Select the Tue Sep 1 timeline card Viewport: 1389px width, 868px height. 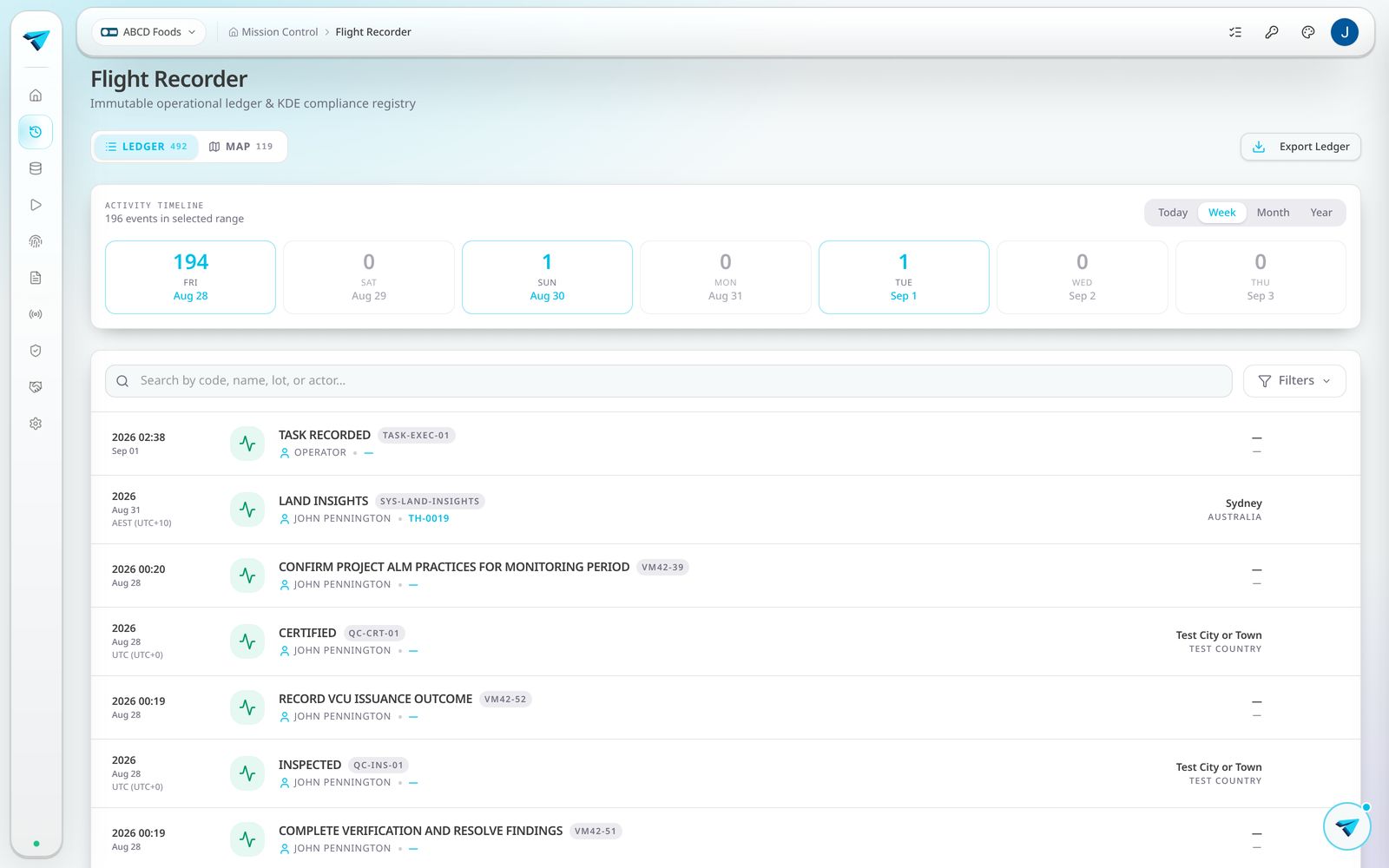click(x=904, y=277)
